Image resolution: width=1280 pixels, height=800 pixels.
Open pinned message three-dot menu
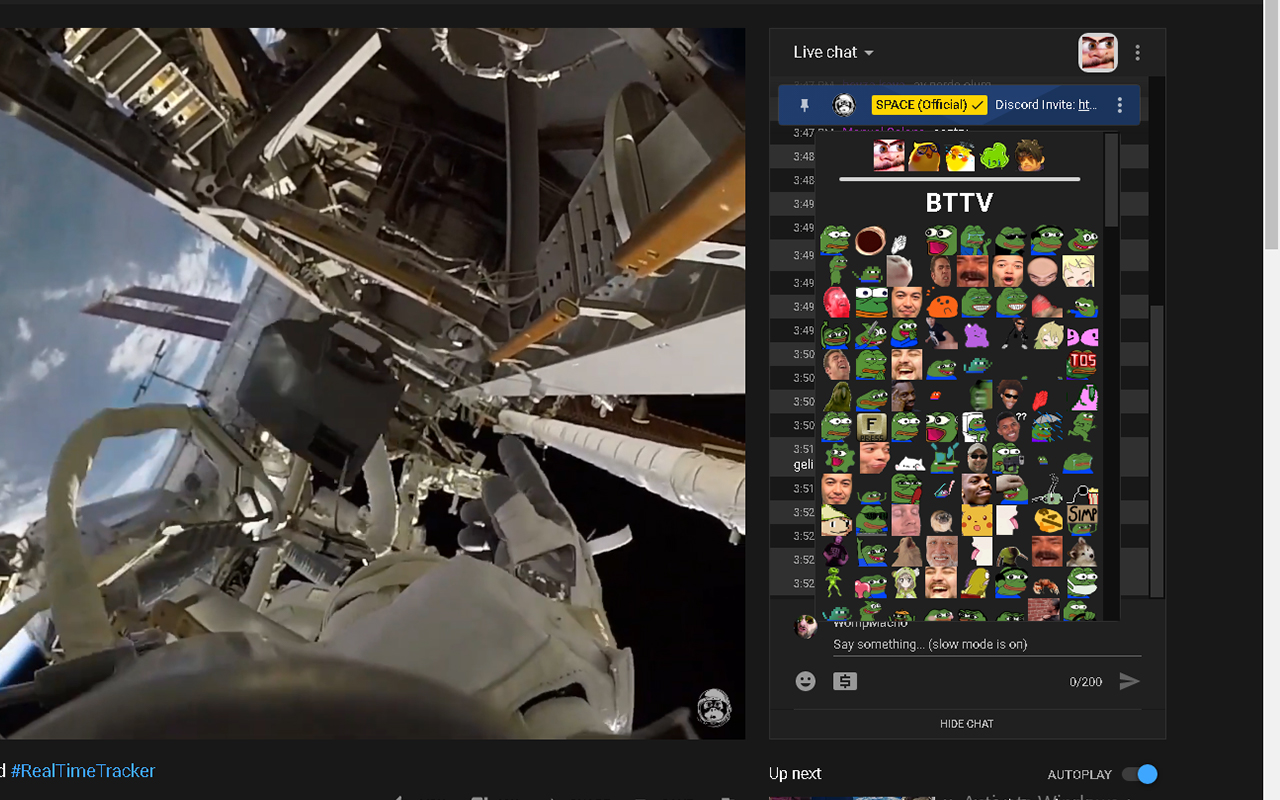[x=1119, y=105]
